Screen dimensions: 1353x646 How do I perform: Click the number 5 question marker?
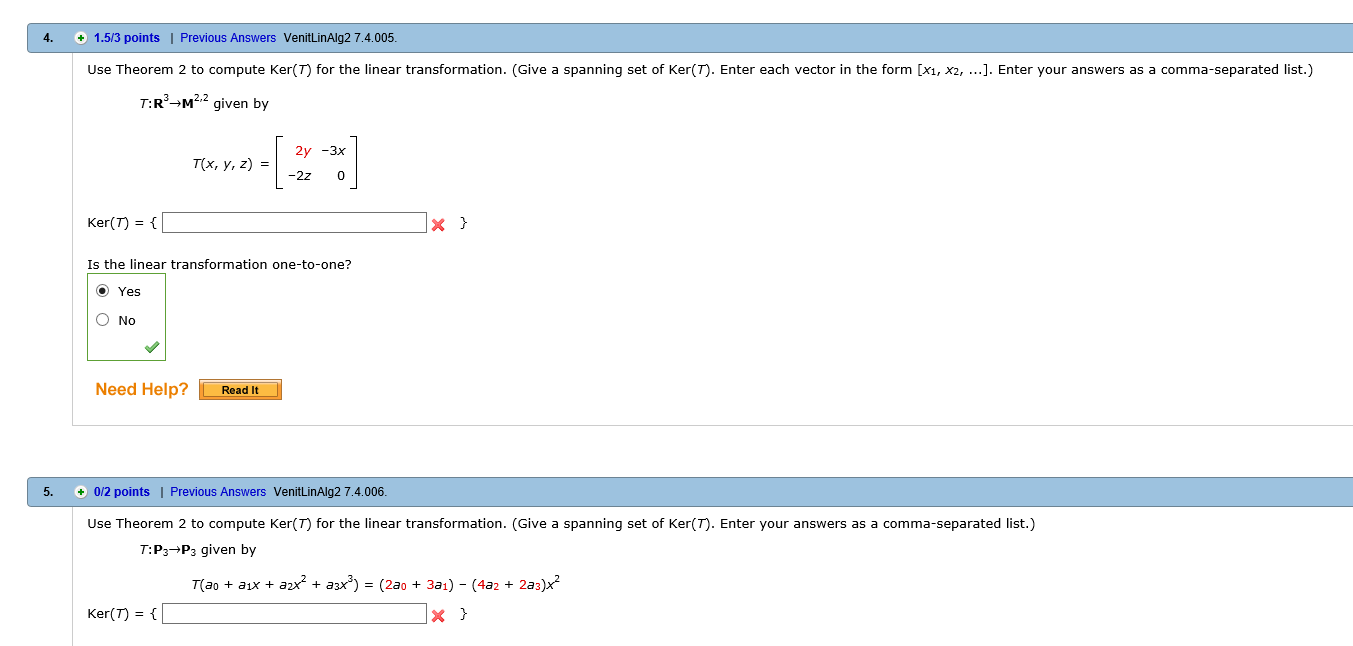(x=46, y=491)
